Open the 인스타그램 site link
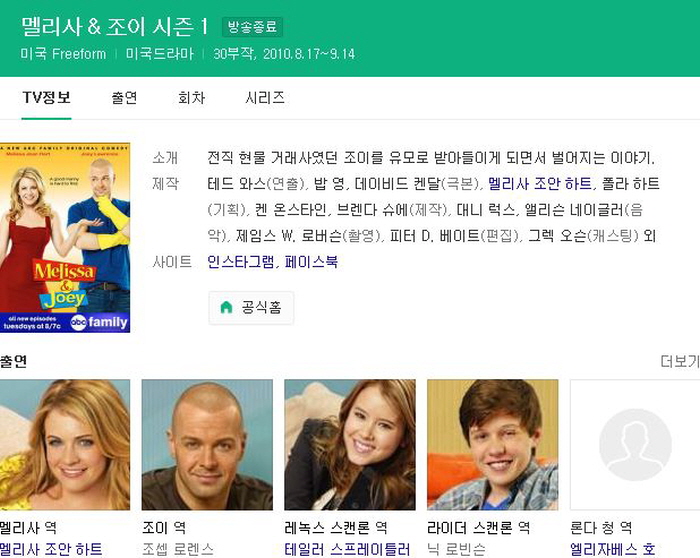Screen dimensions: 700x558 [241, 262]
